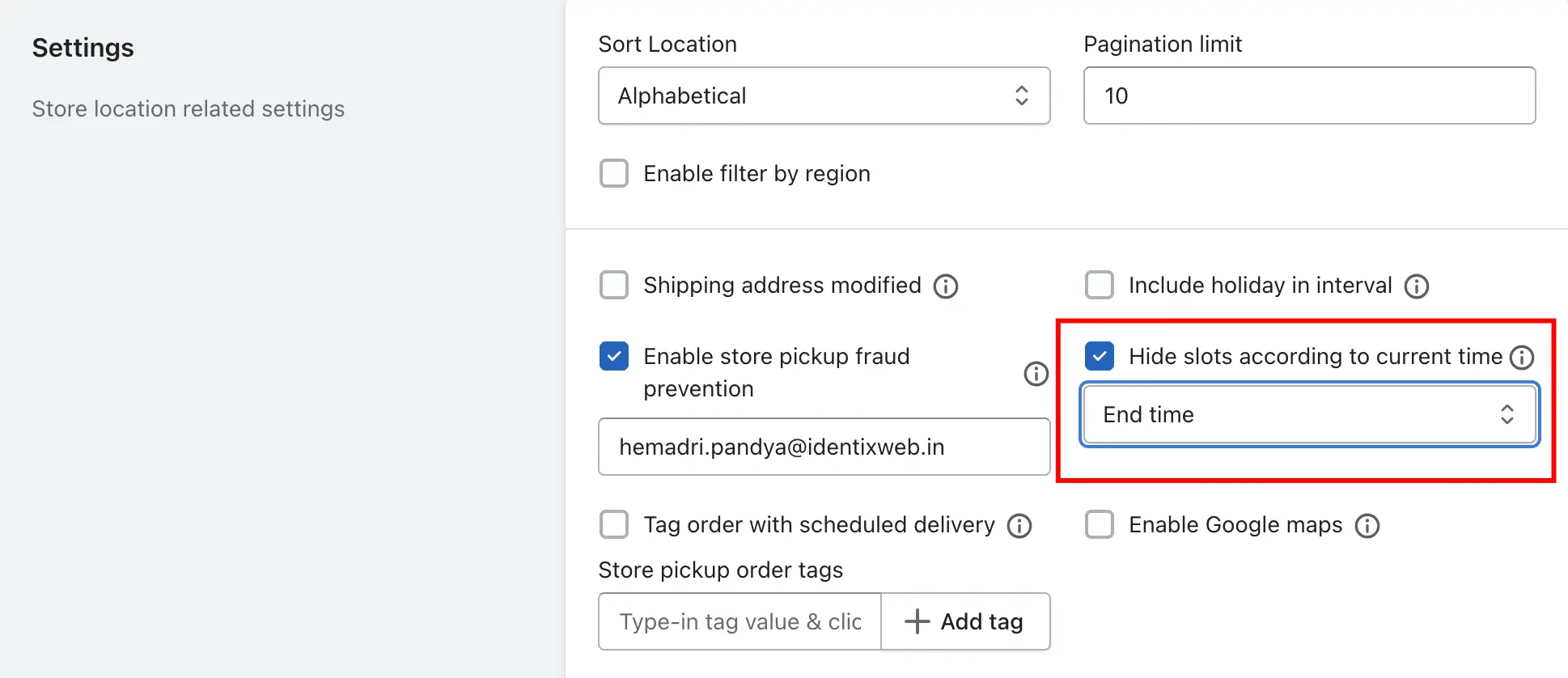This screenshot has height=678, width=1568.
Task: Click the store pickup tag value input
Action: 740,621
